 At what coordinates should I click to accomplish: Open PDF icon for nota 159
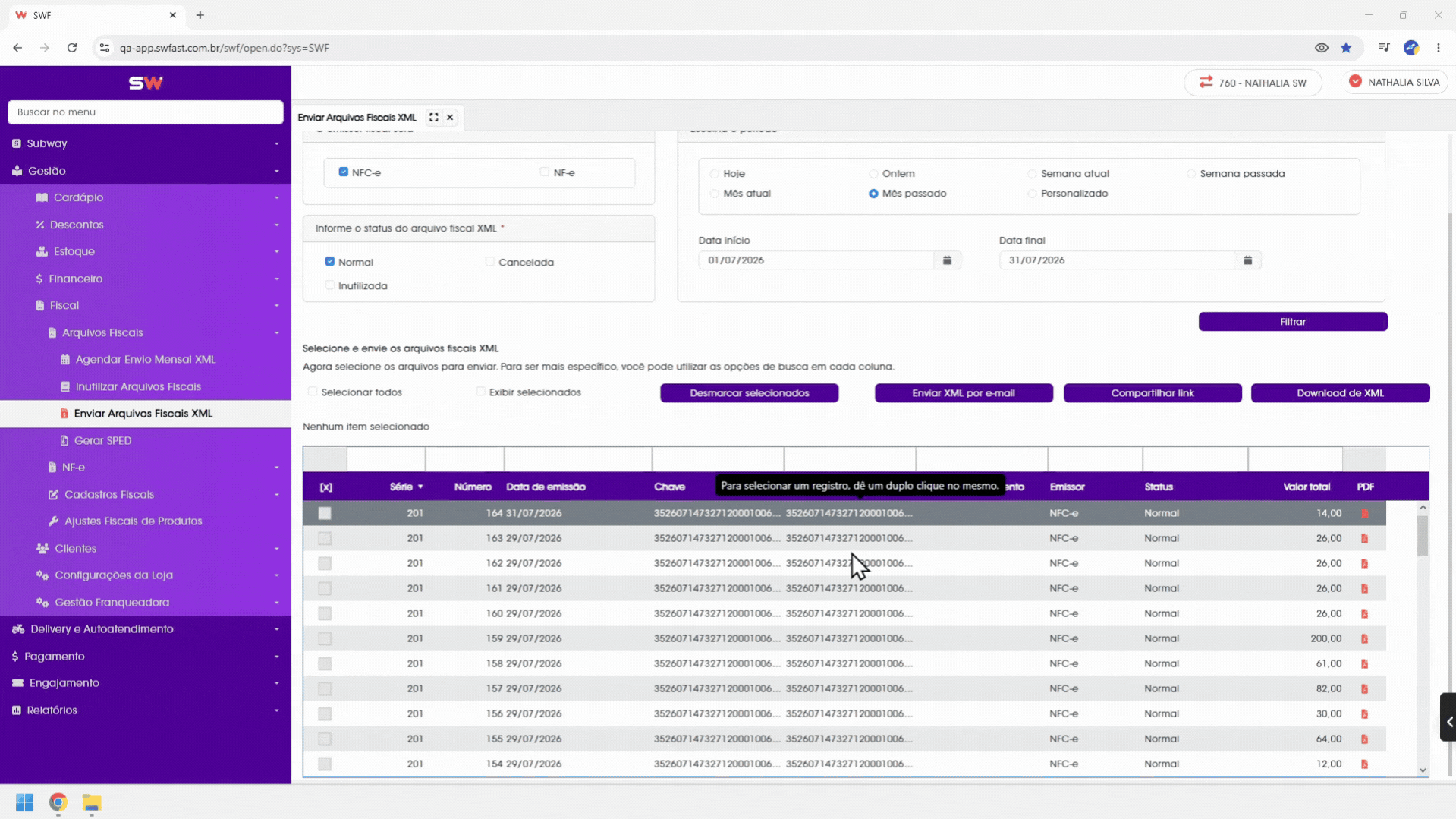coord(1364,639)
